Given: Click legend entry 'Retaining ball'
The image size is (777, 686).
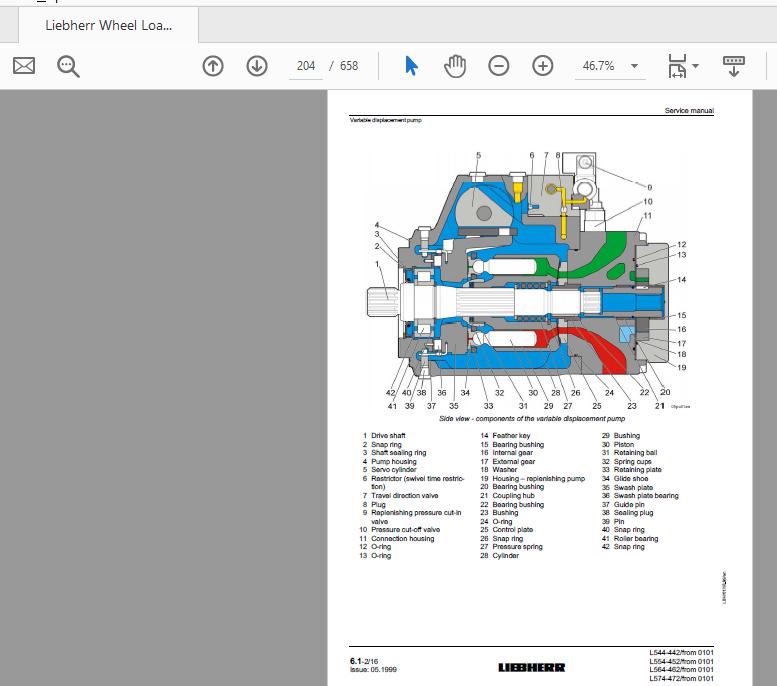Looking at the screenshot, I should coord(635,453).
